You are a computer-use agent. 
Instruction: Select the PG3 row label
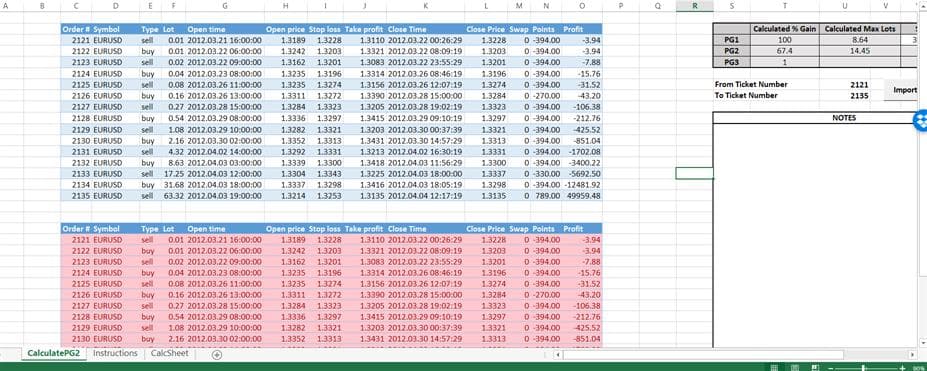coord(732,62)
